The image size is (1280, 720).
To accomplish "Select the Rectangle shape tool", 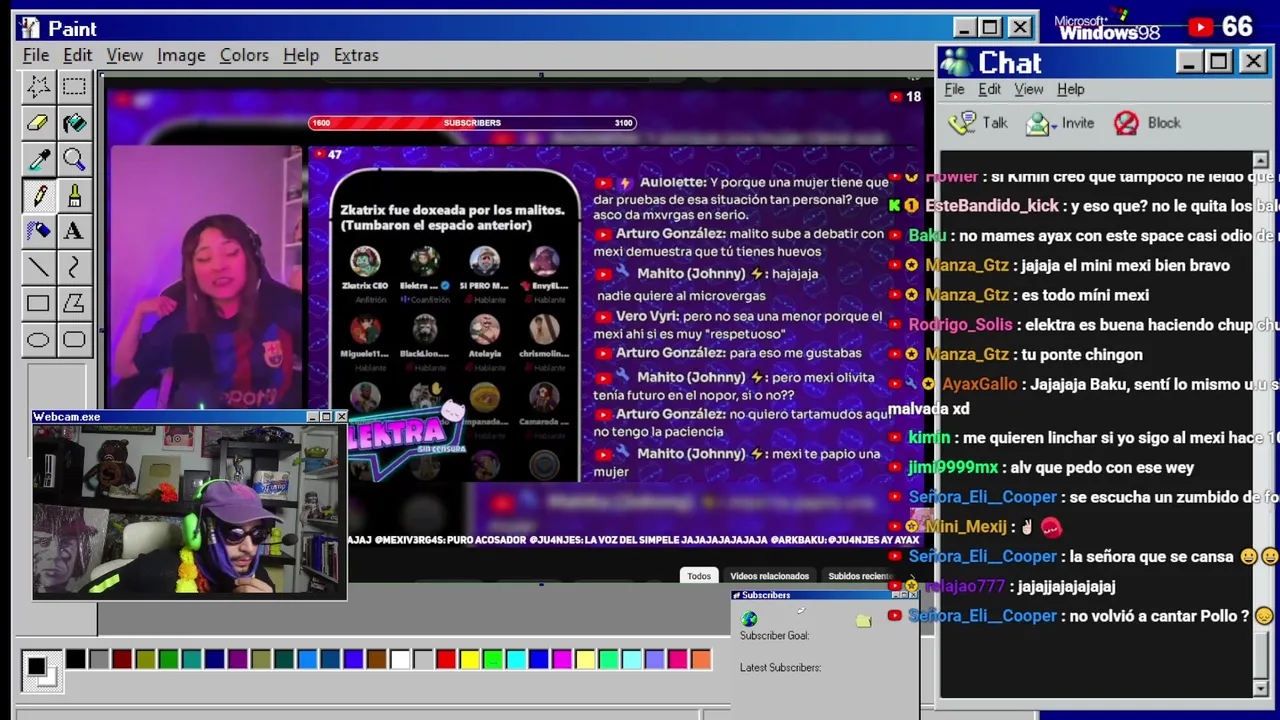I will (x=38, y=303).
